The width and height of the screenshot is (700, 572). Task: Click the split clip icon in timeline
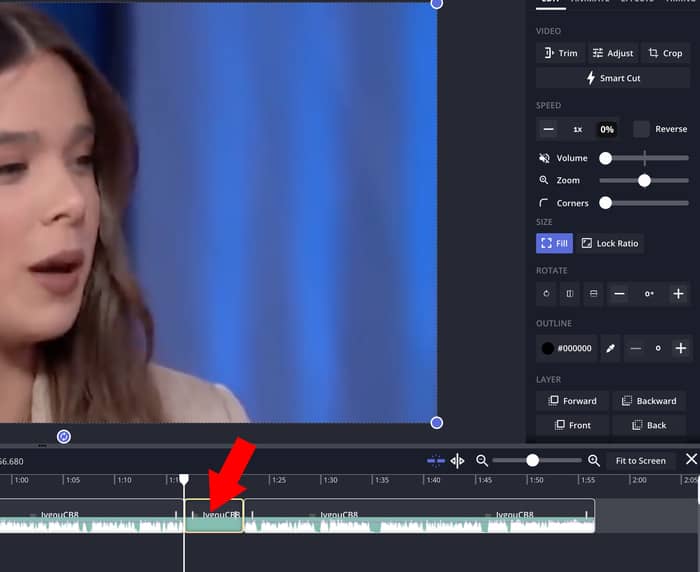(457, 461)
